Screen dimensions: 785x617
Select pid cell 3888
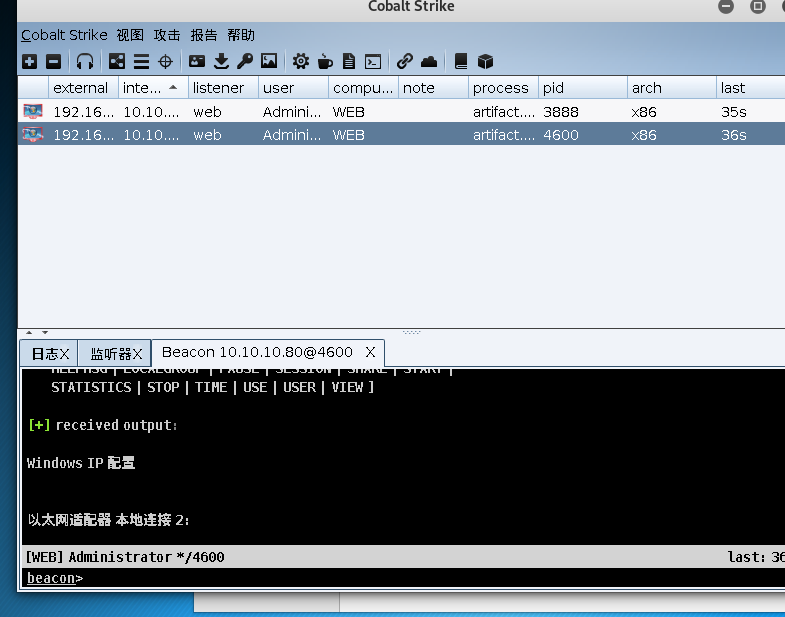[561, 112]
